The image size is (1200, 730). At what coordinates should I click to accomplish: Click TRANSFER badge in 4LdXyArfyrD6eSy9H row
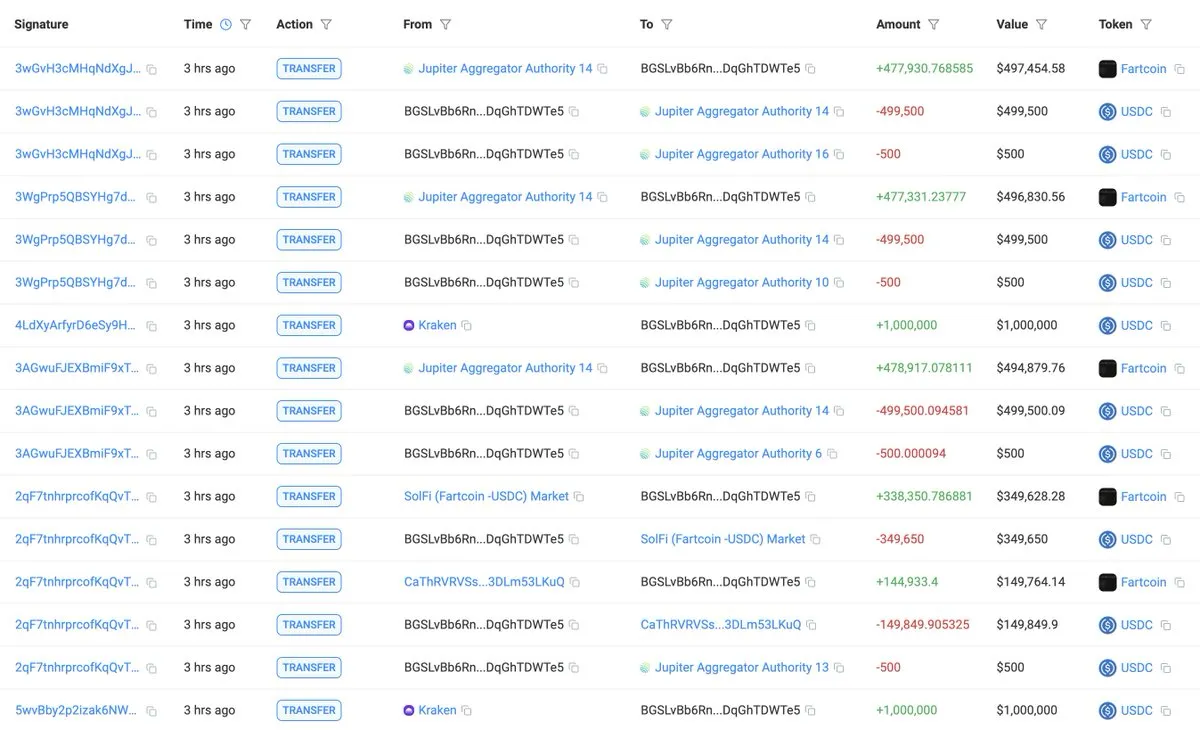pos(309,325)
